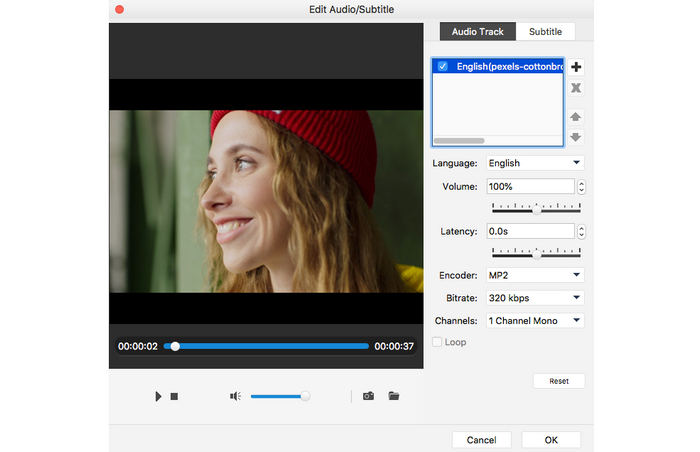
Task: Click the Latency stepper arrows
Action: point(581,231)
